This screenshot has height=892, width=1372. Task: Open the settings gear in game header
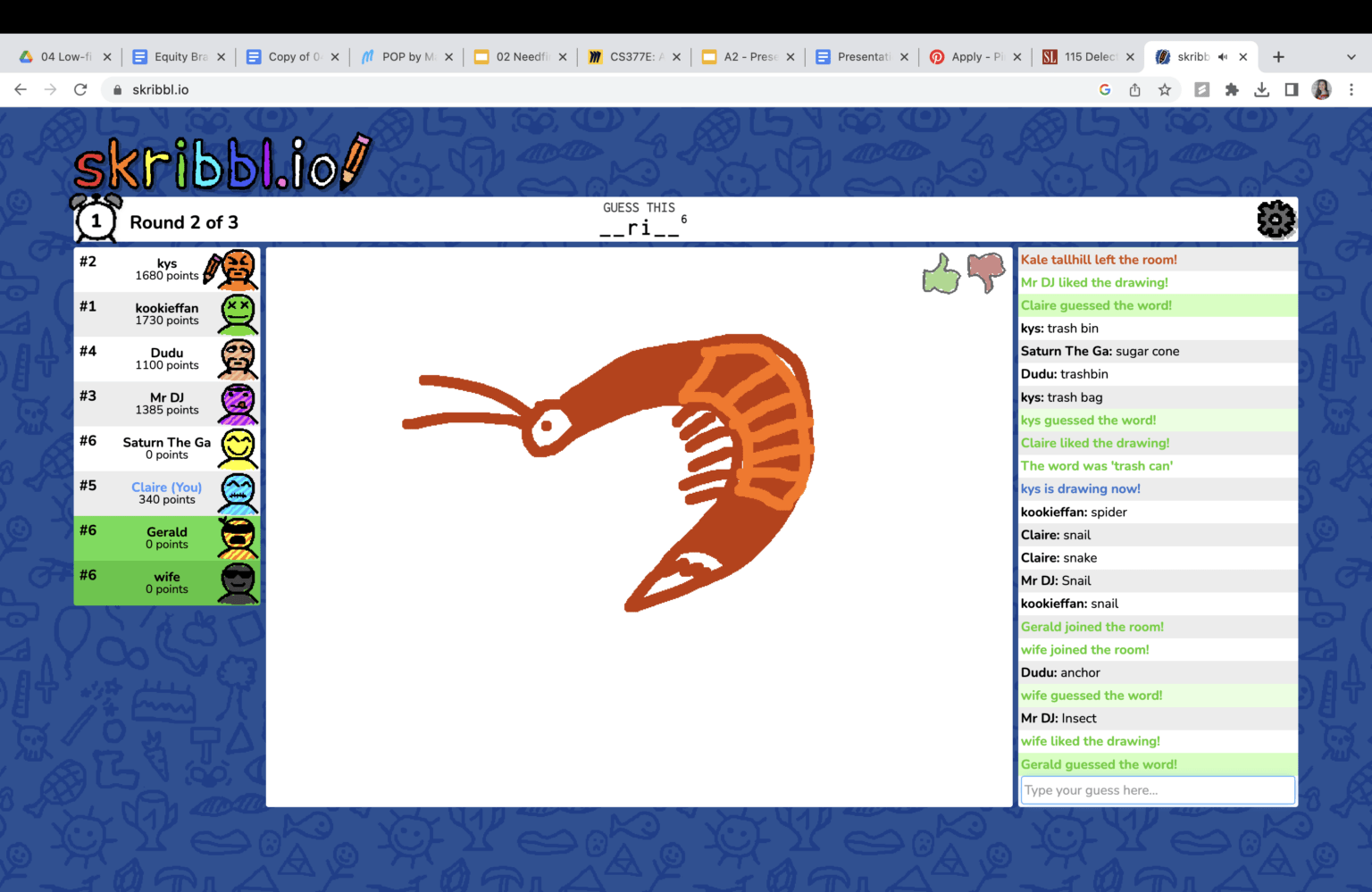[x=1276, y=219]
